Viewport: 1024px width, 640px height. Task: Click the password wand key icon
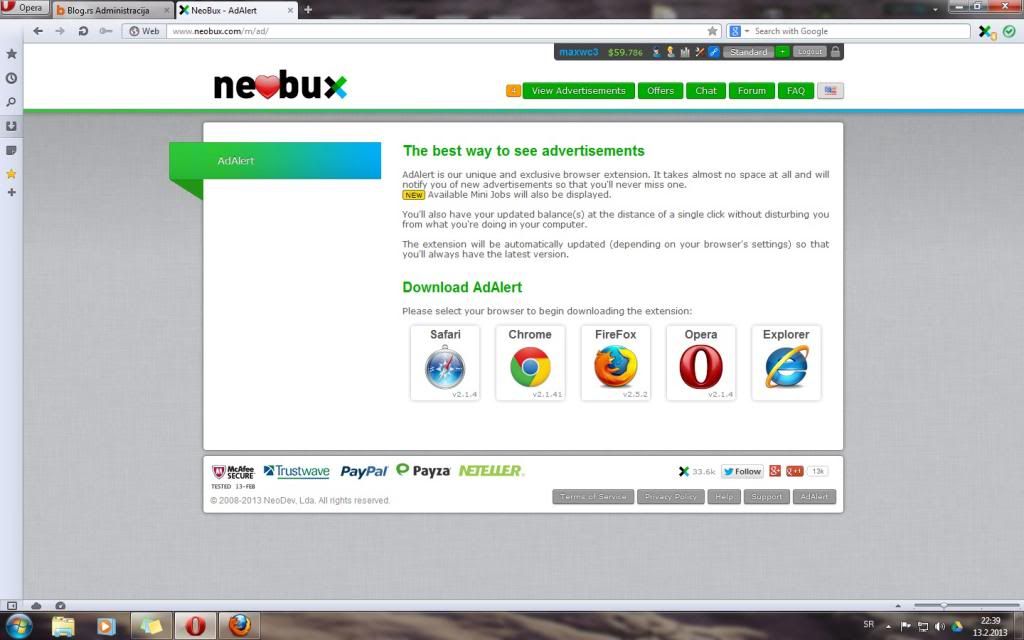(106, 31)
